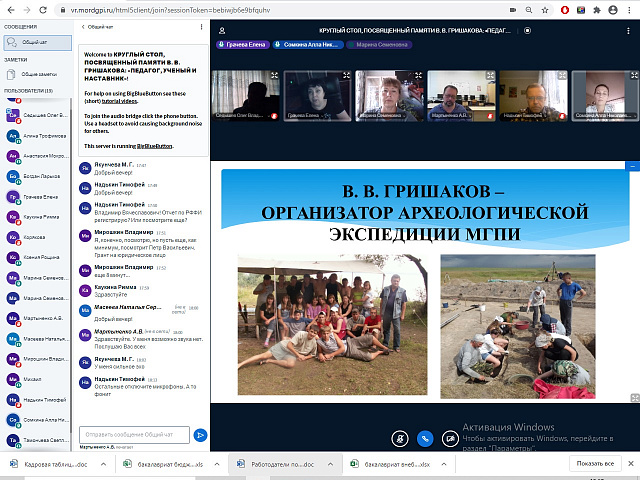Open Мартыненко А.В. webcam name dropdown

[x=451, y=116]
